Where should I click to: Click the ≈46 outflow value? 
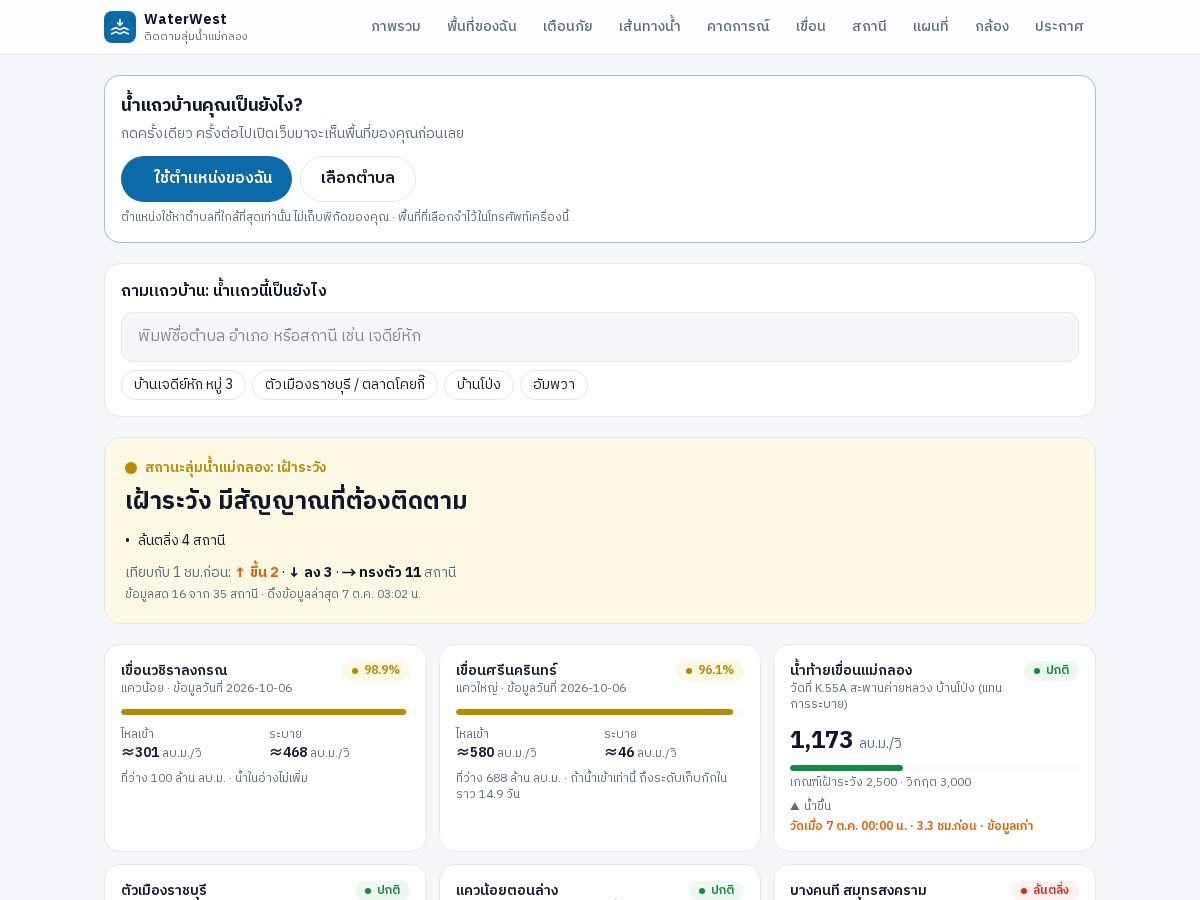[x=619, y=752]
